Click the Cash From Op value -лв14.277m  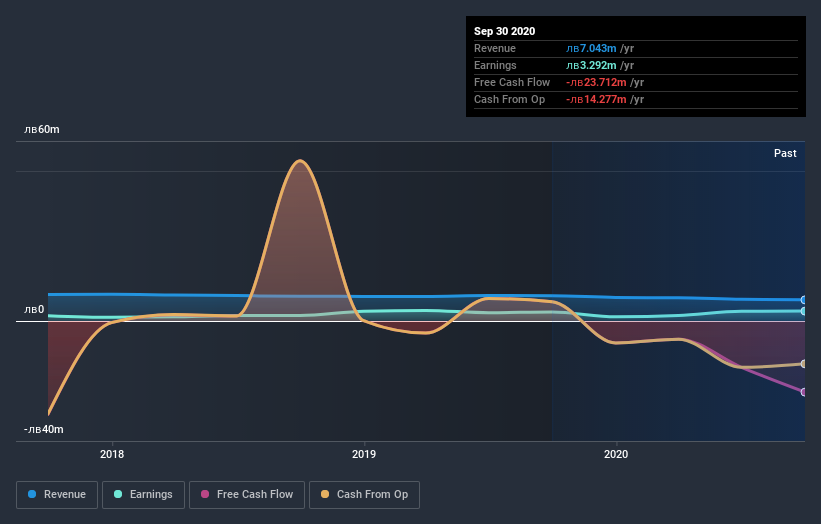[596, 99]
